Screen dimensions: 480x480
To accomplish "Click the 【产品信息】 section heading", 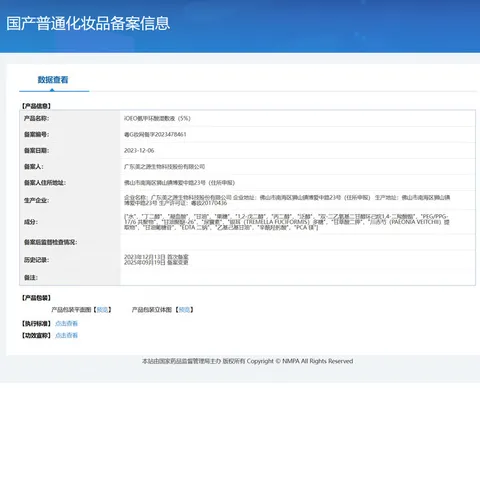I will pos(36,106).
